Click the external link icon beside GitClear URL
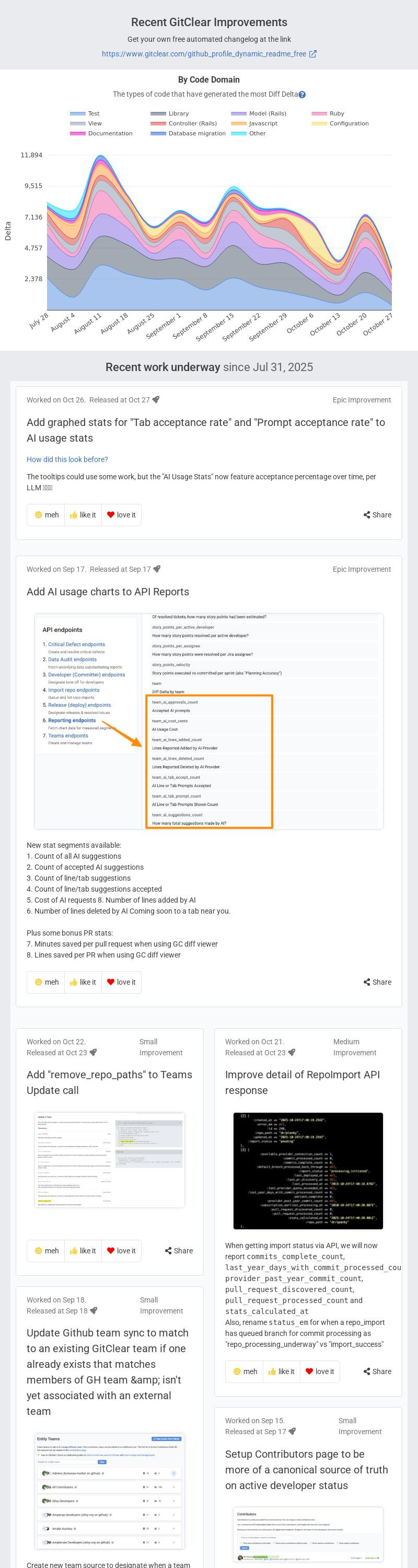 click(313, 54)
